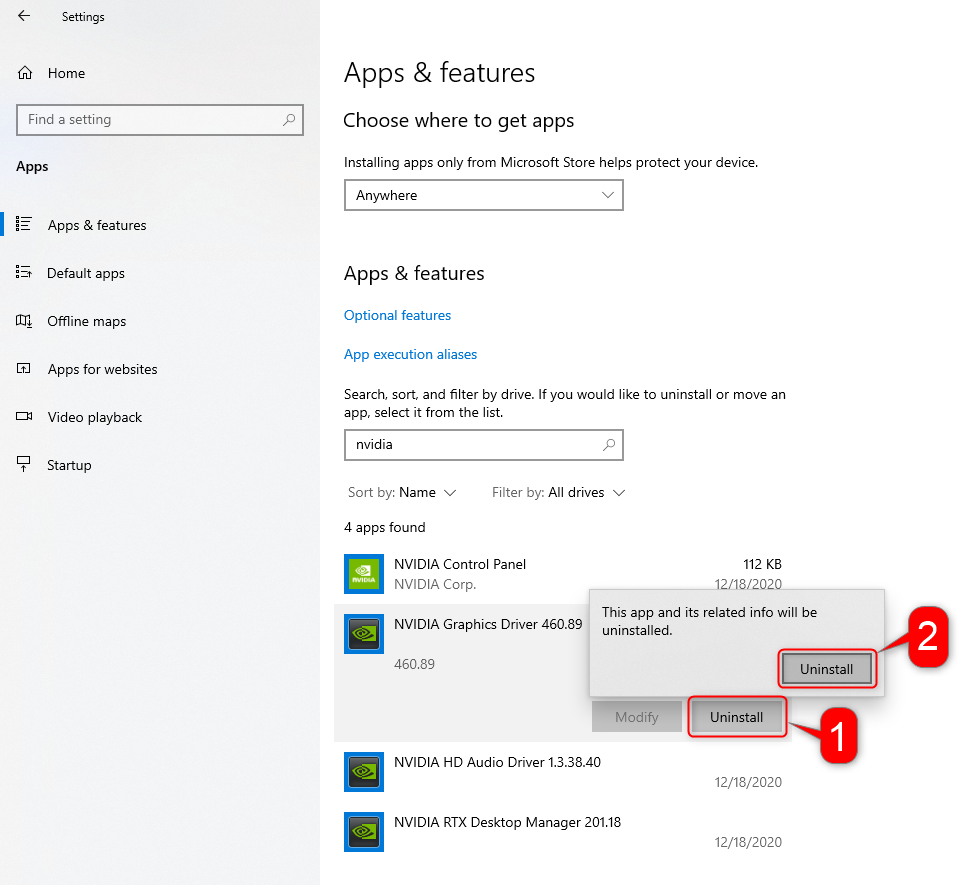The width and height of the screenshot is (976, 885).
Task: Click the app search field containing nvidia
Action: 484,445
